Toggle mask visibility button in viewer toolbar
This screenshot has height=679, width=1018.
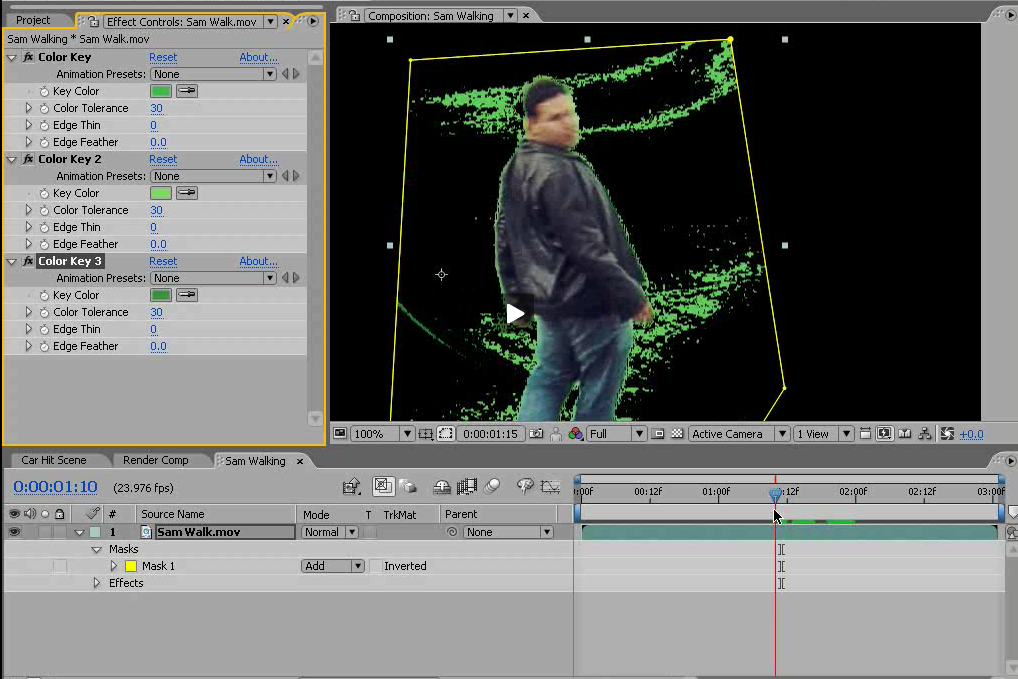point(446,434)
